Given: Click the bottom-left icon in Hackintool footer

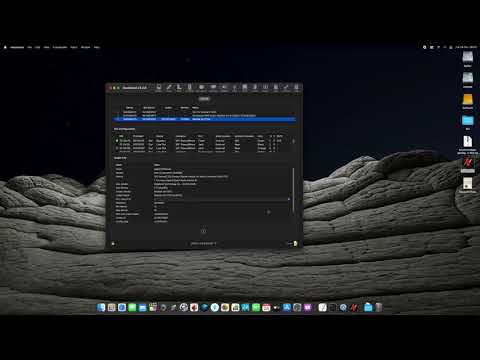Looking at the screenshot, I should (x=113, y=244).
